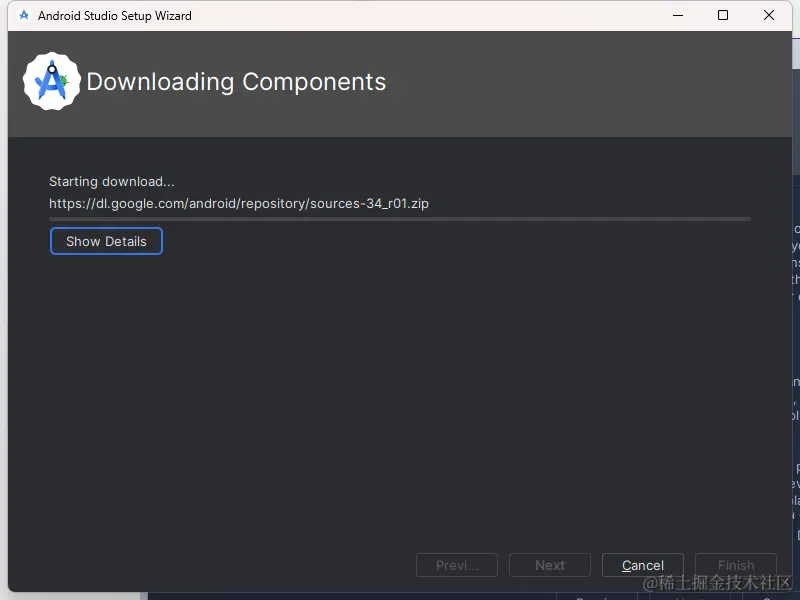The height and width of the screenshot is (600, 800).
Task: Click the sources-34_r01.zip download URL
Action: 239,204
